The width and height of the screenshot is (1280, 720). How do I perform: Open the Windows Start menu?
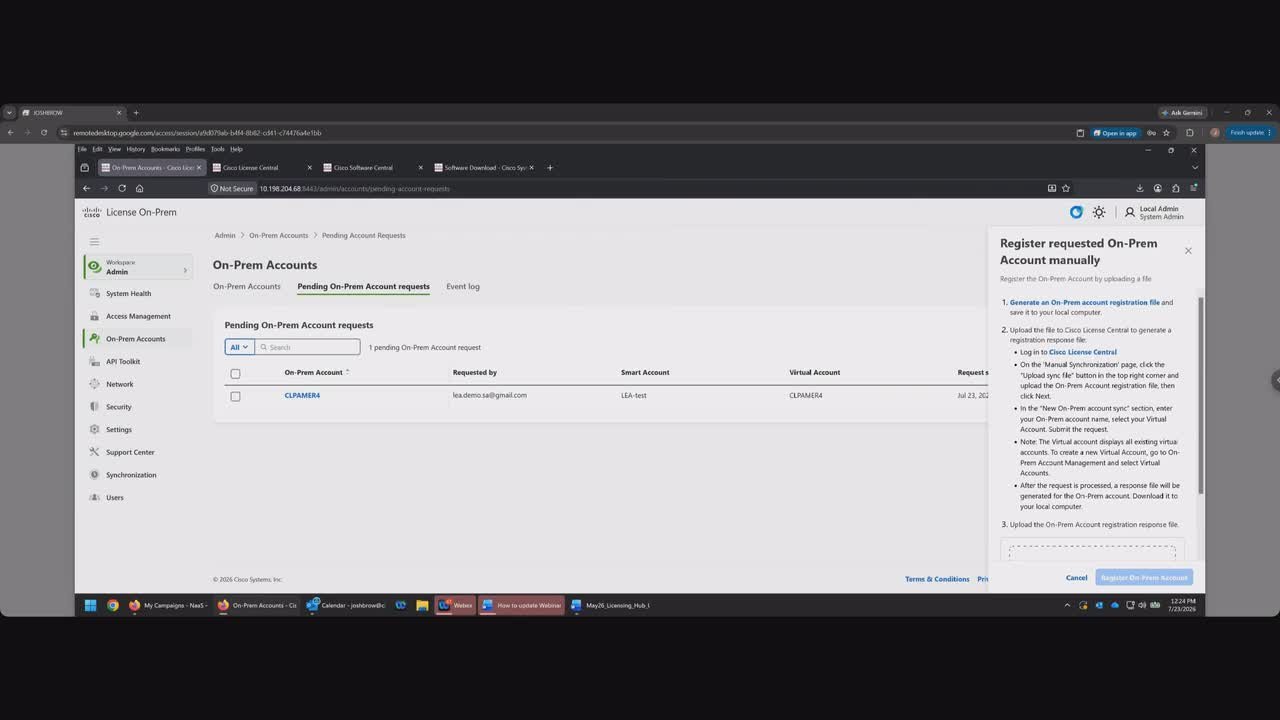90,605
